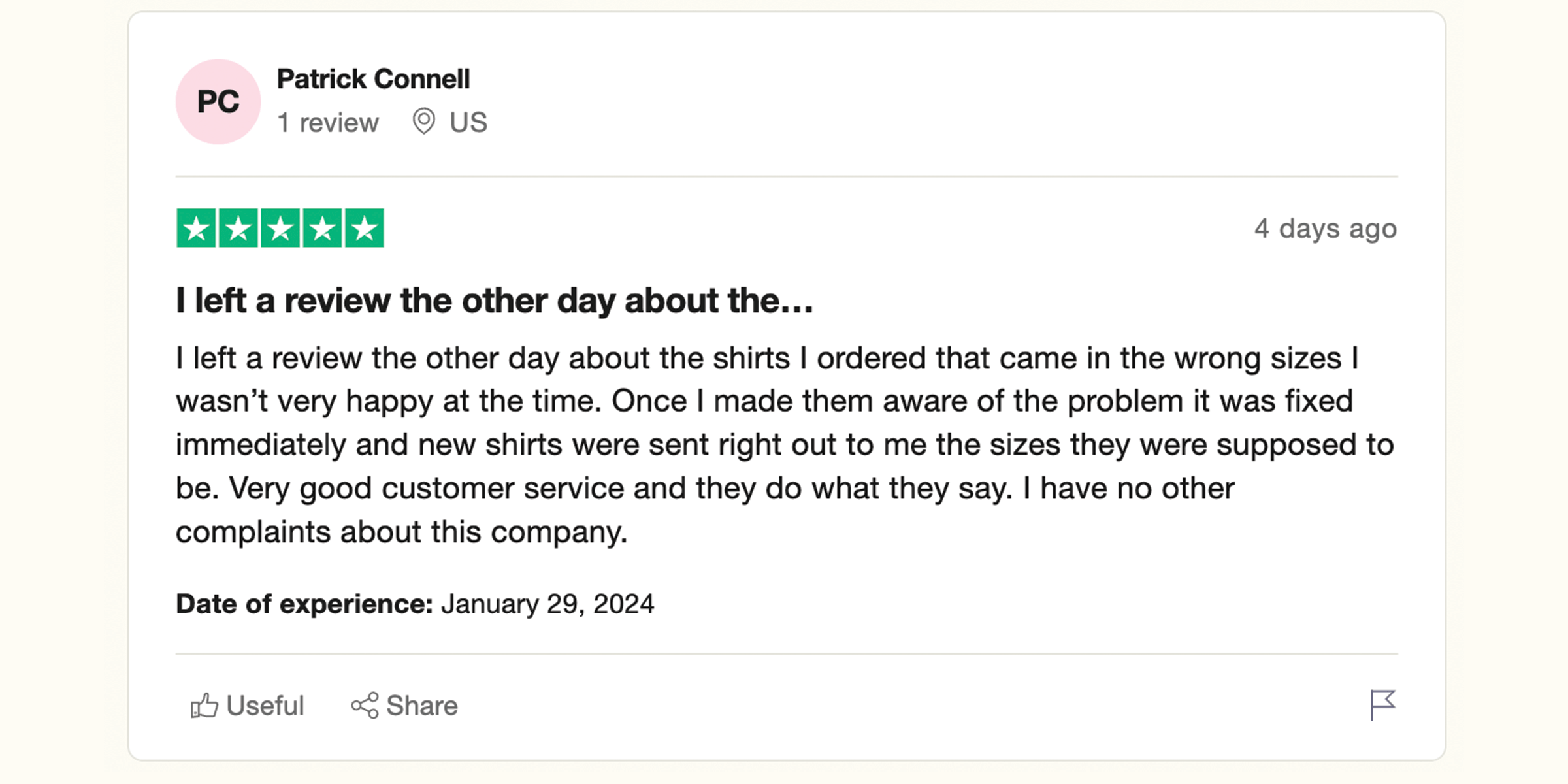Click the thumbs-up icon
1568x784 pixels.
204,706
